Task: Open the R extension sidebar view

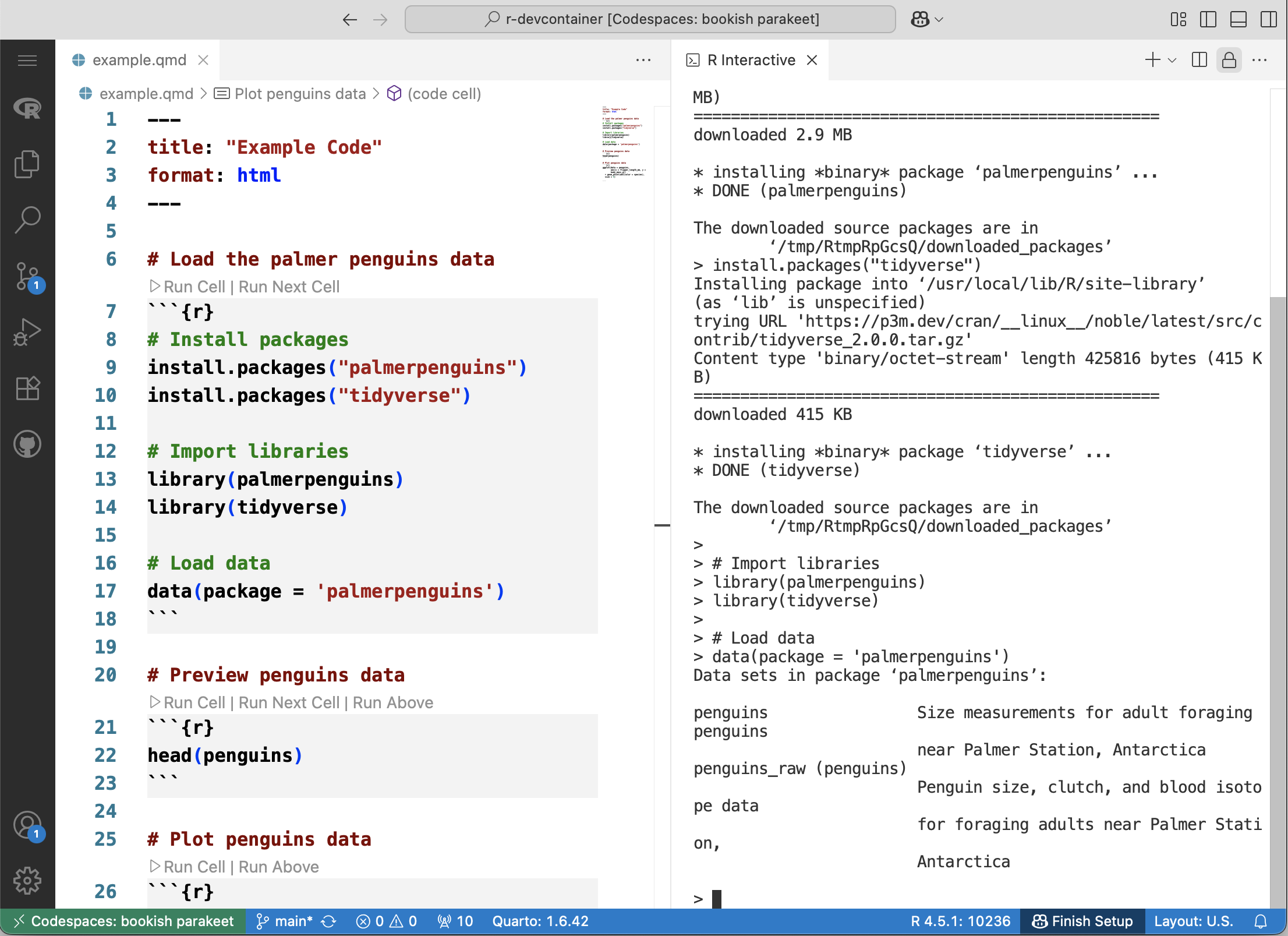Action: [27, 108]
